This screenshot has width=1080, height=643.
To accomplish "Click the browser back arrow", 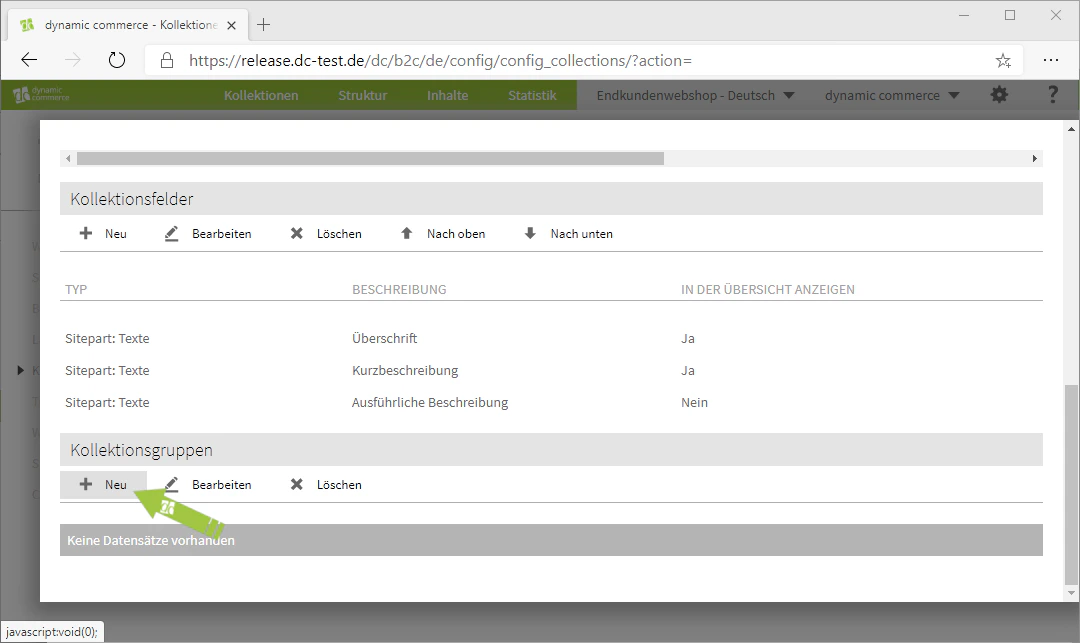I will click(29, 60).
